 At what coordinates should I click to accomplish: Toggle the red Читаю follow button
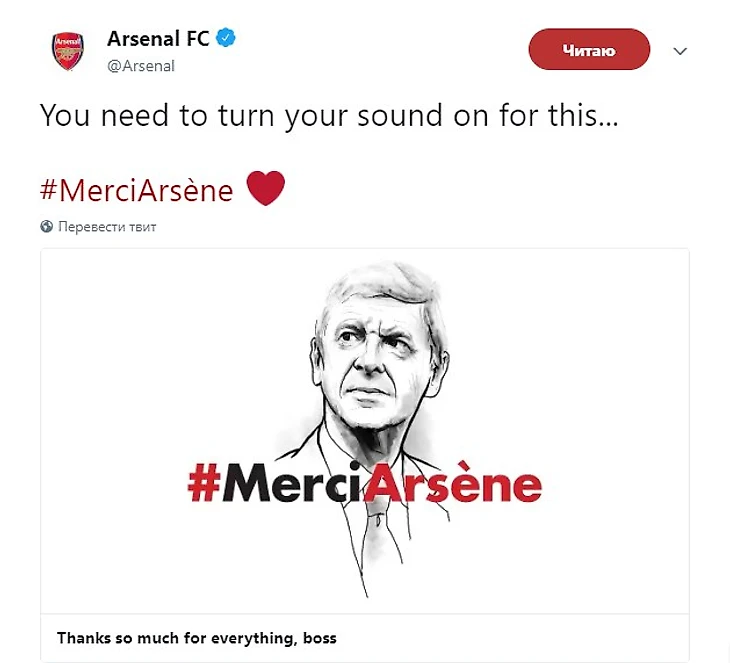[589, 50]
